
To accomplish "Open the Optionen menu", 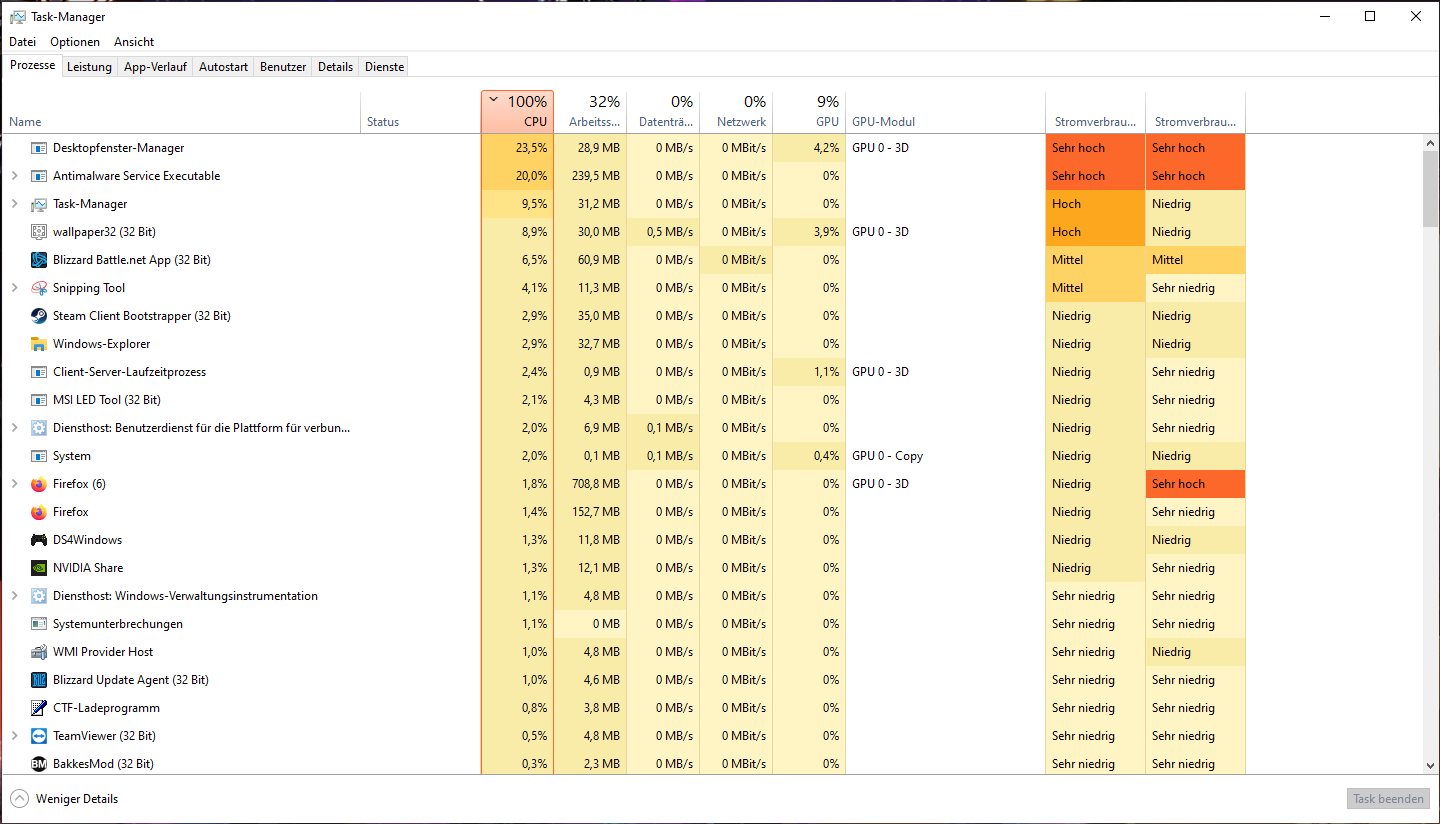I will click(75, 42).
